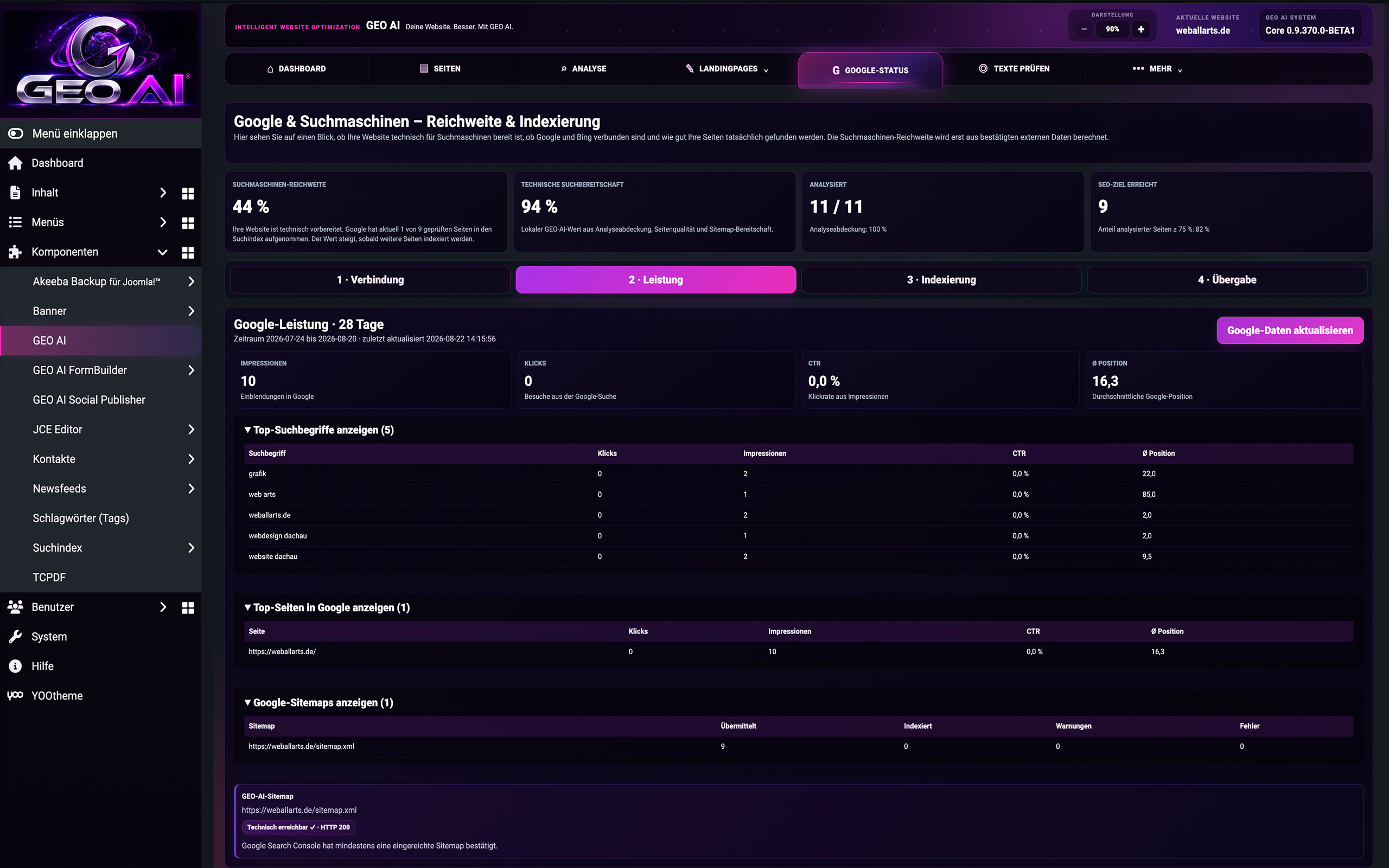Switch to the 3 · Indexierung tab
The image size is (1389, 868).
coord(941,279)
